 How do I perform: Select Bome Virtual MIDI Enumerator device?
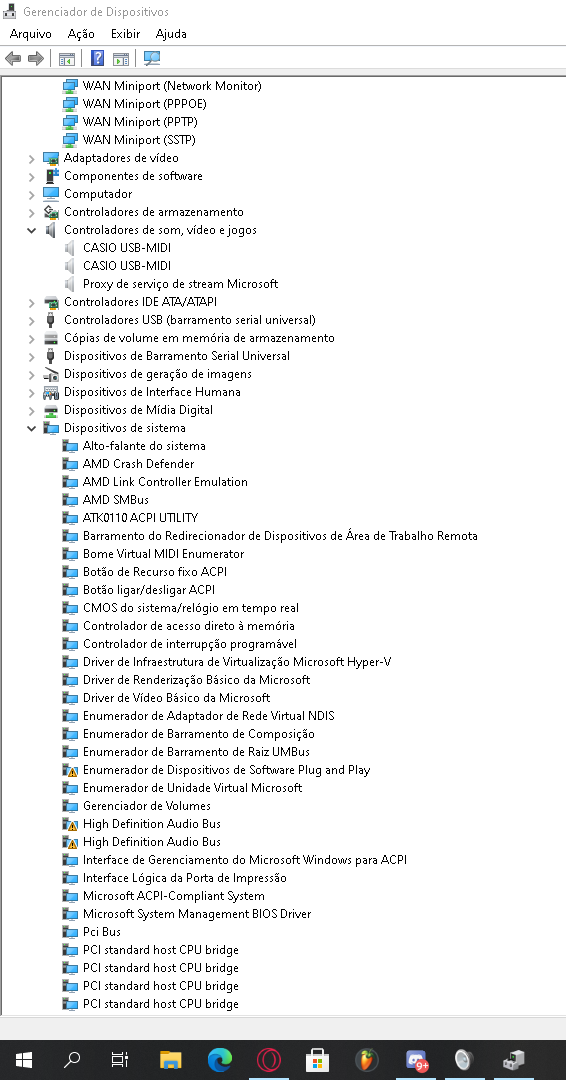pyautogui.click(x=163, y=554)
